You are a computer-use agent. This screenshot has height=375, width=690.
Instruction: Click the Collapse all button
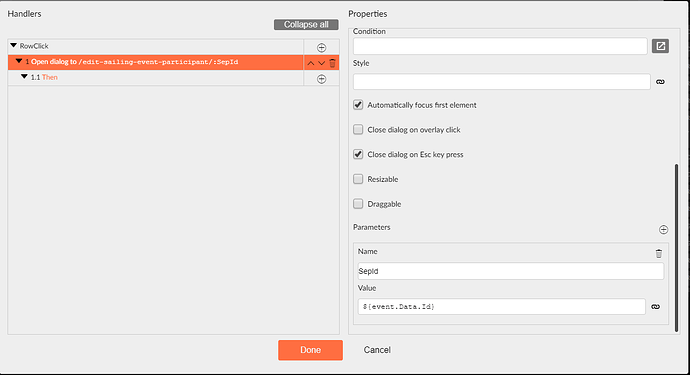306,25
